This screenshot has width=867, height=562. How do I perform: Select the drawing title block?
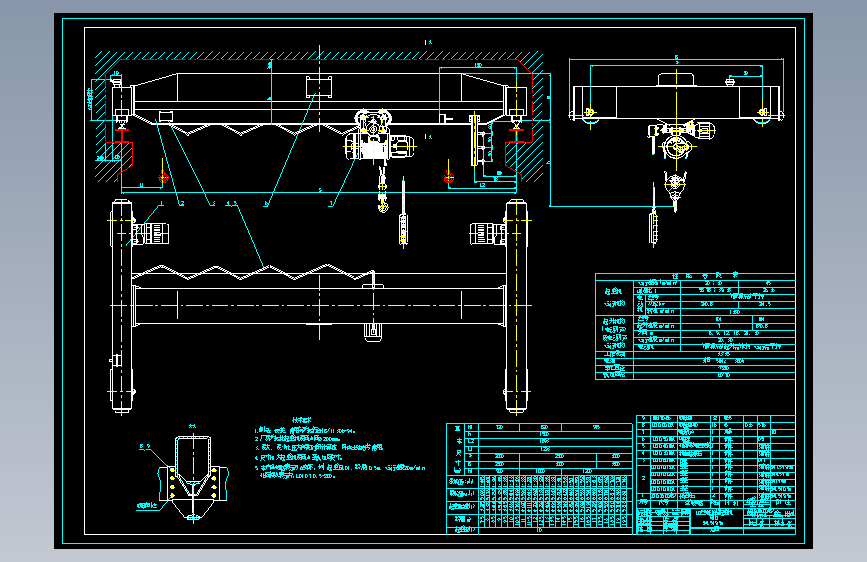[x=716, y=520]
